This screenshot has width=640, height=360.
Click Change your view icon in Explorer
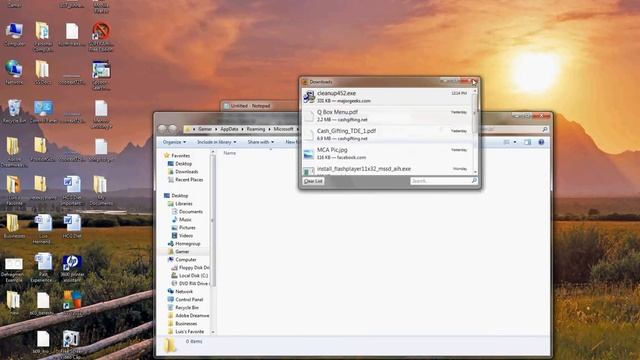point(507,142)
